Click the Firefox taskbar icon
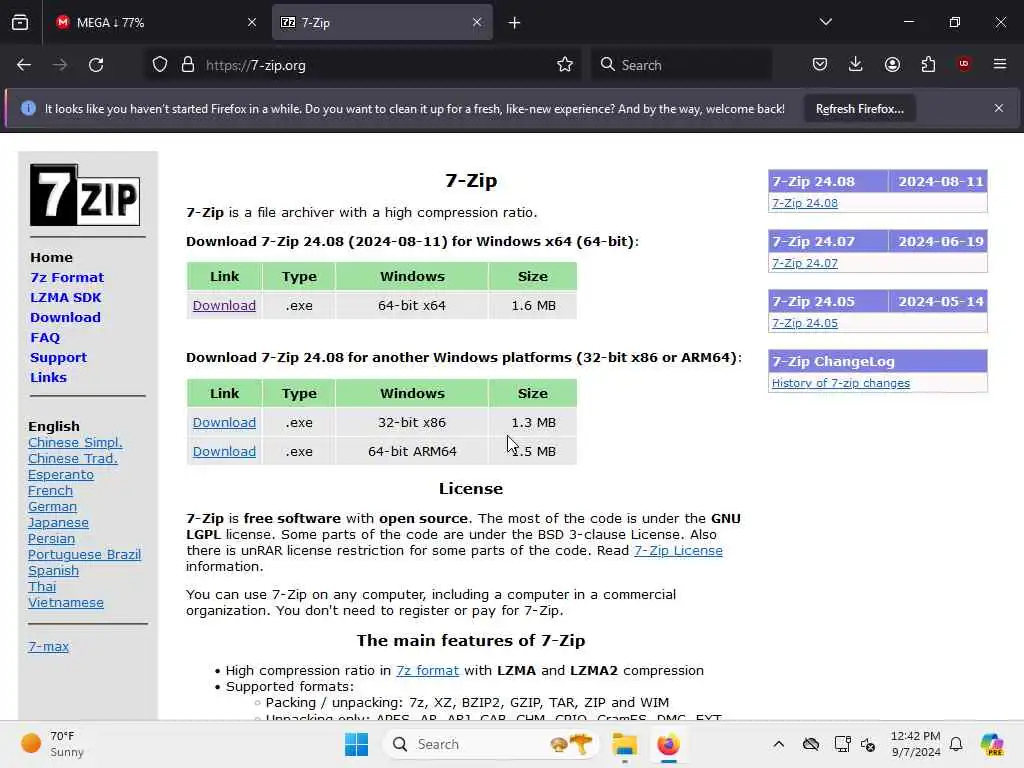Image resolution: width=1024 pixels, height=768 pixels. (x=668, y=744)
